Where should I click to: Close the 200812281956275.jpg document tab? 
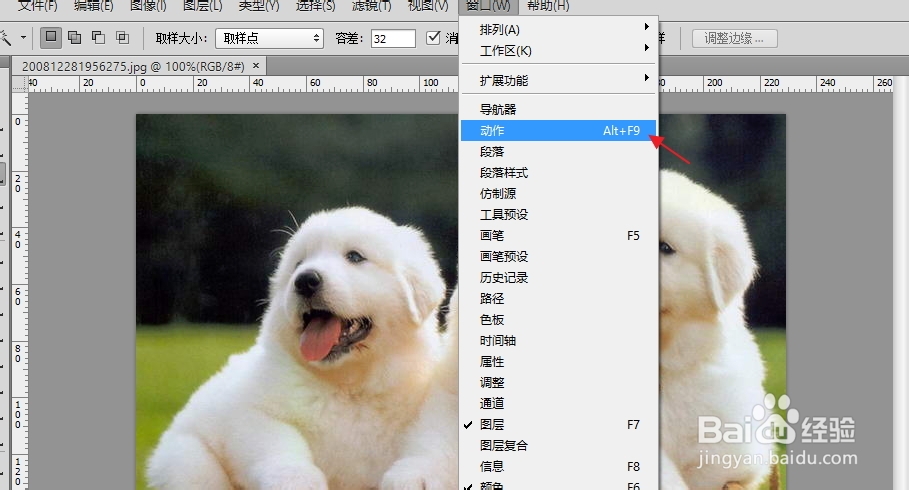coord(256,66)
